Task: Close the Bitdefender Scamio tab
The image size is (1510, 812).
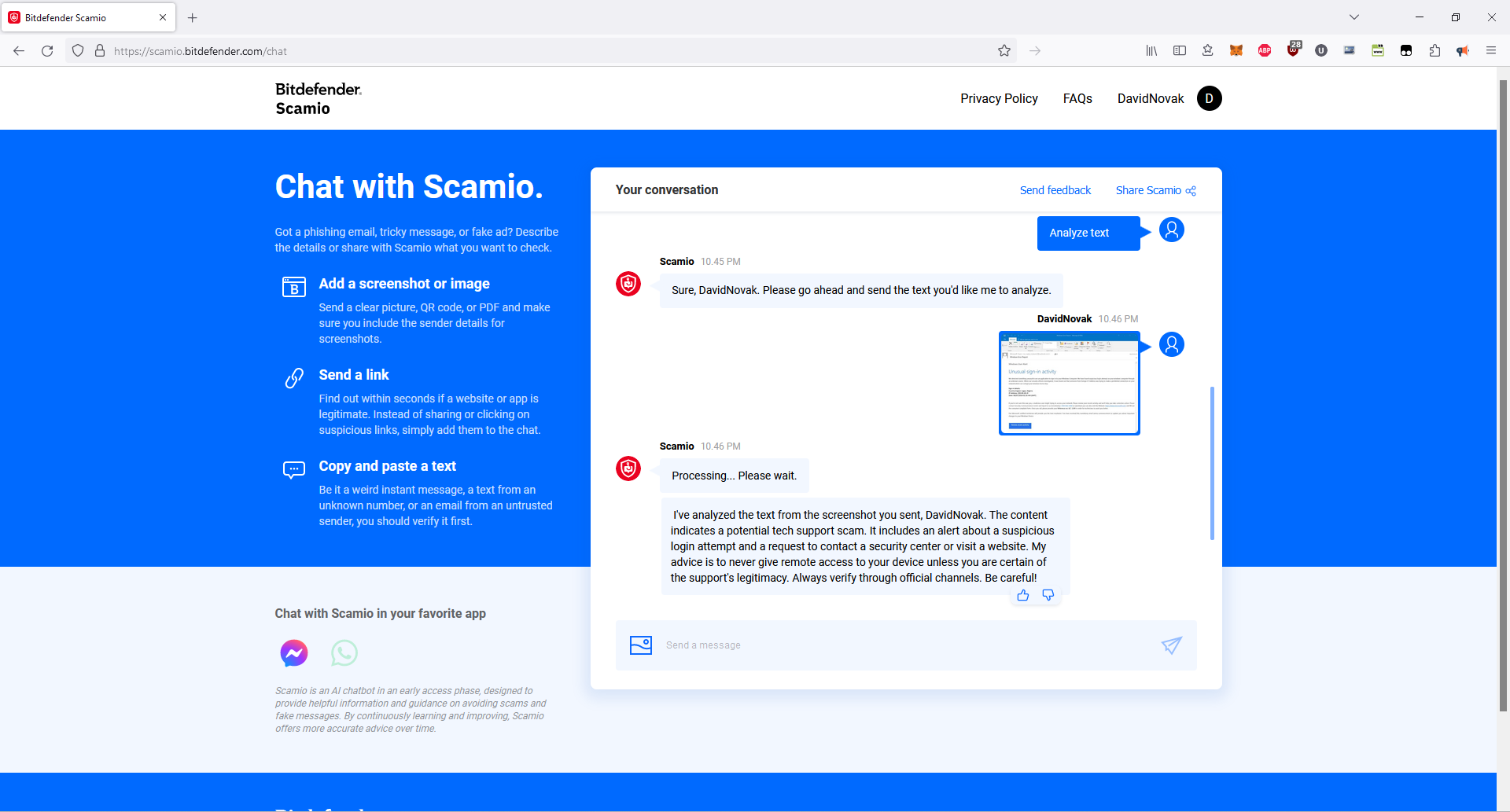Action: click(163, 17)
